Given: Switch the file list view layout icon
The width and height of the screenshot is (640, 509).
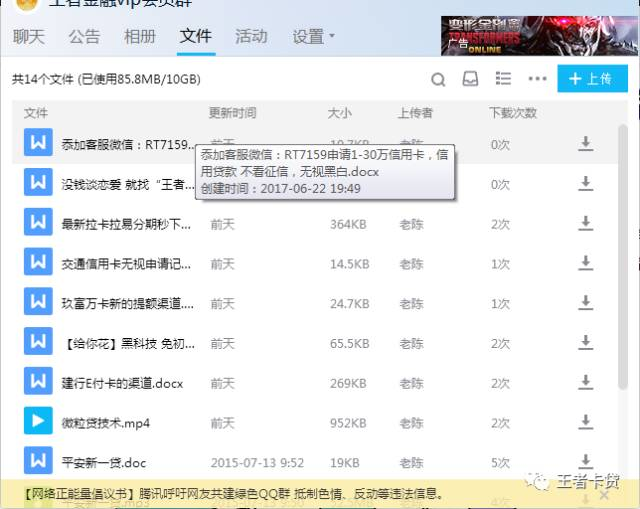Looking at the screenshot, I should 503,78.
